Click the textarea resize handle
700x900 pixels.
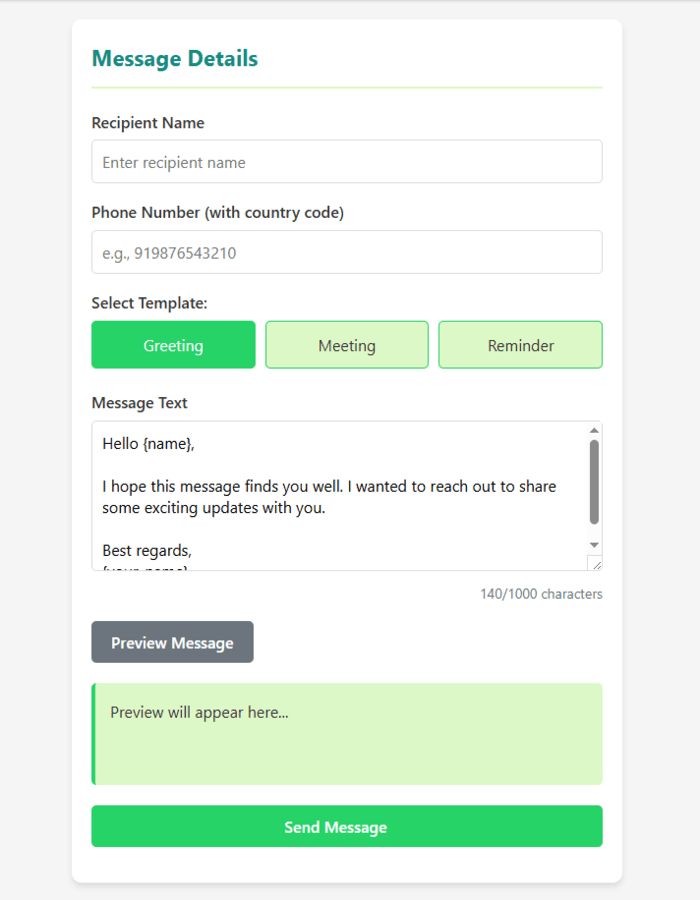(594, 563)
